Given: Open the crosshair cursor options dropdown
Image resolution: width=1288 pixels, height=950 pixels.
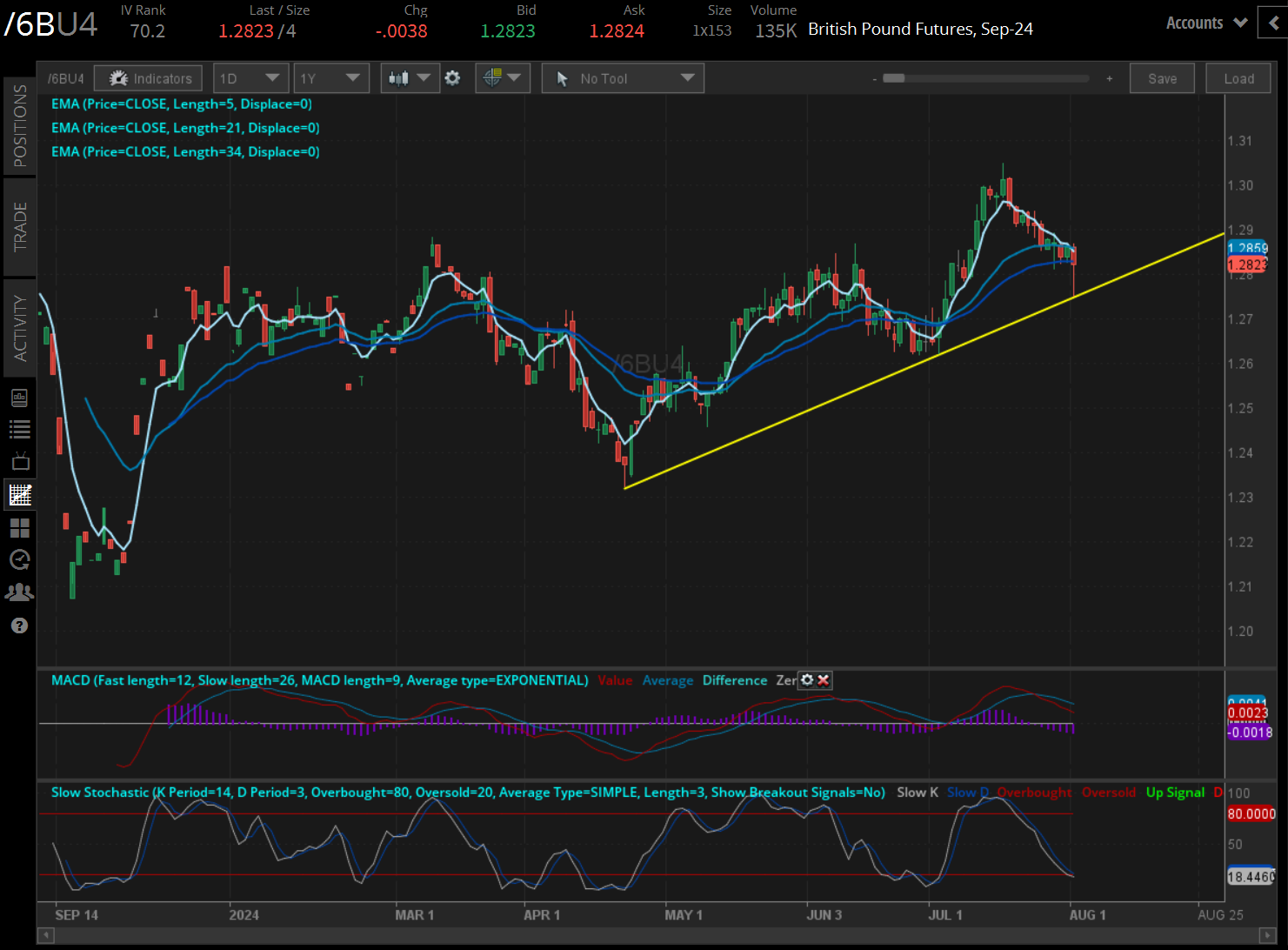Looking at the screenshot, I should coord(502,78).
